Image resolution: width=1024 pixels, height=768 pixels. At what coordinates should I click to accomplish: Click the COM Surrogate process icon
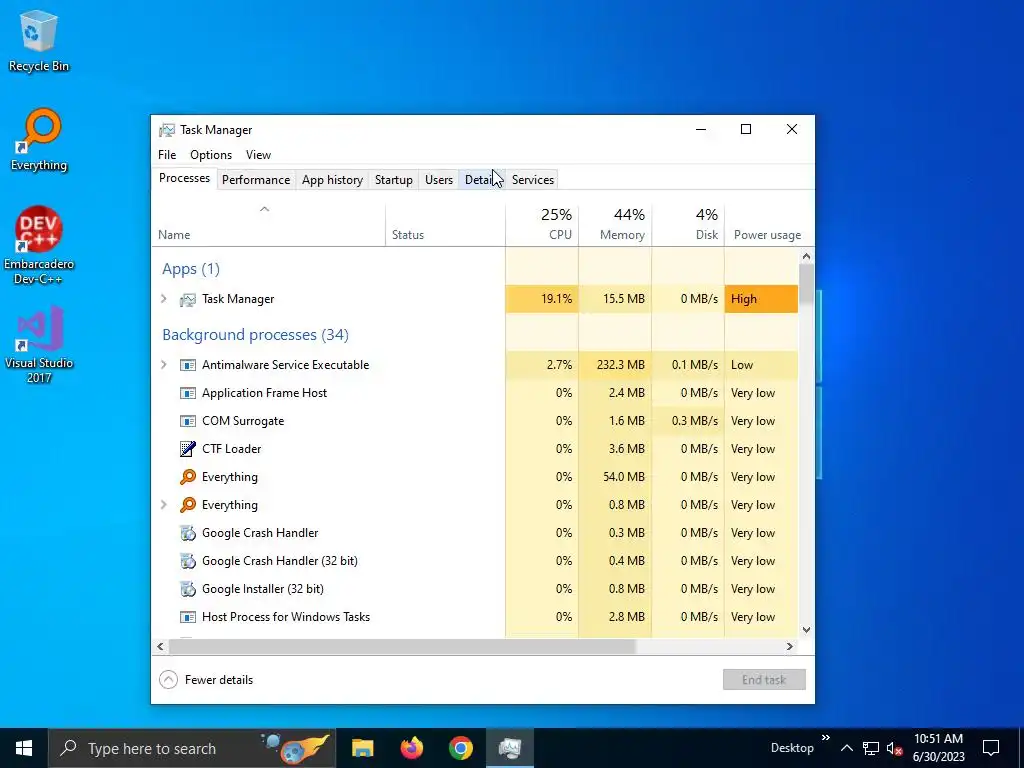187,421
